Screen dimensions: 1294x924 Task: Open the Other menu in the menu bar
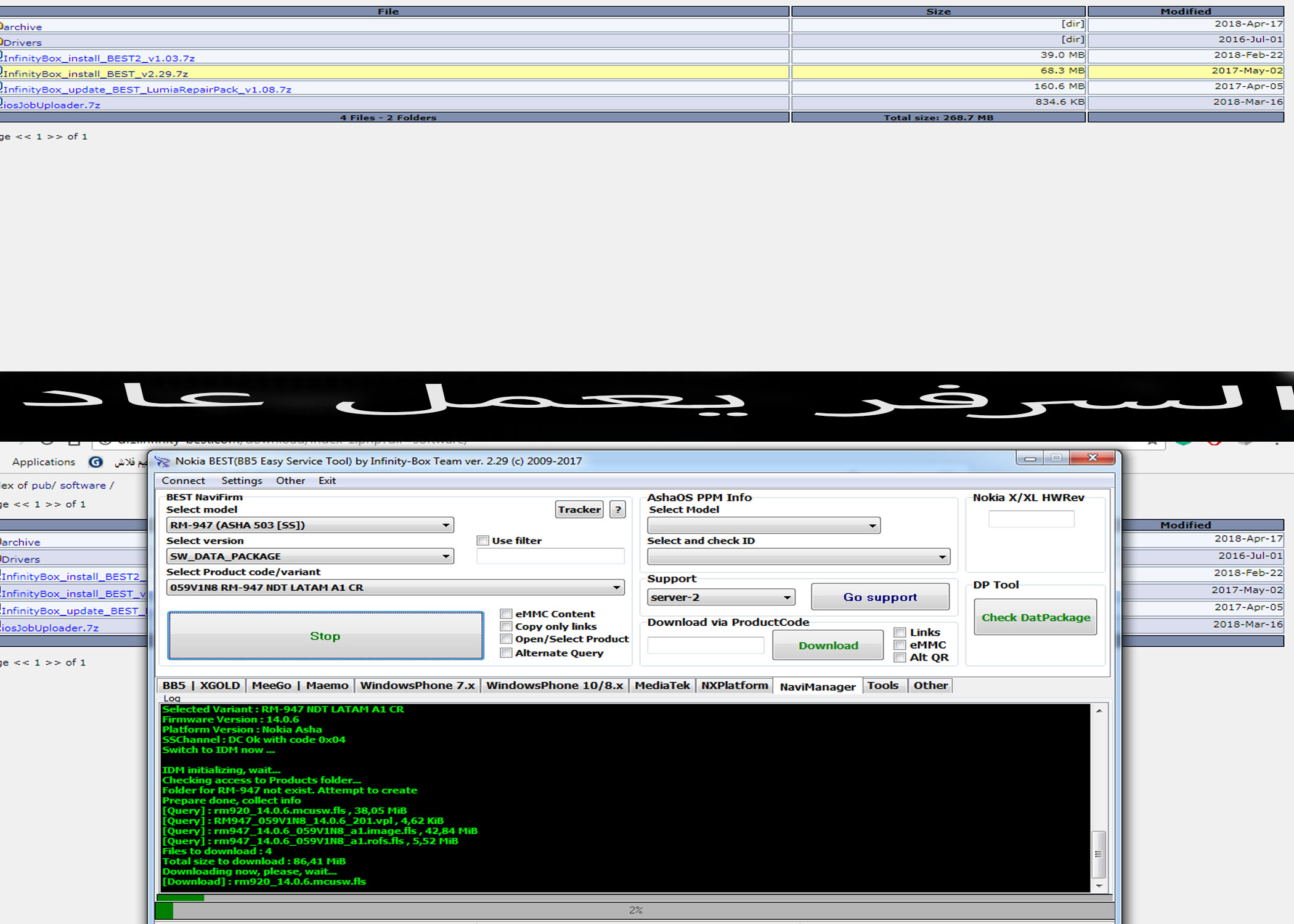(290, 481)
